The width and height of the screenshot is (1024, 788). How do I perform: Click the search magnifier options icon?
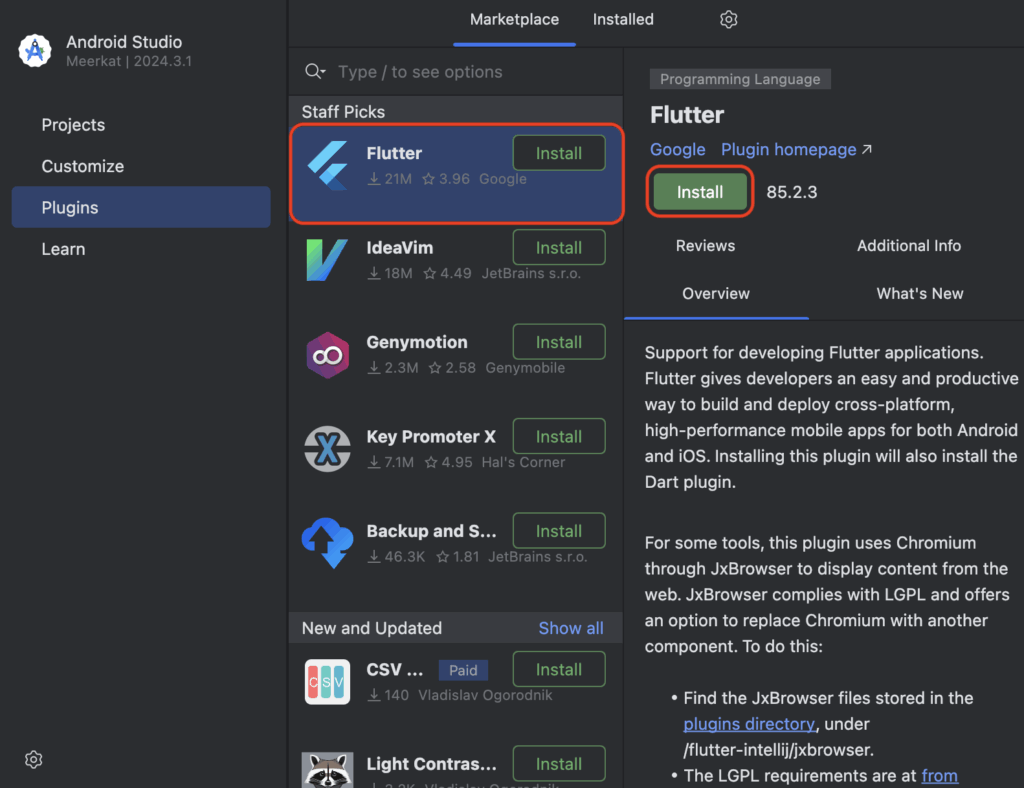[315, 71]
